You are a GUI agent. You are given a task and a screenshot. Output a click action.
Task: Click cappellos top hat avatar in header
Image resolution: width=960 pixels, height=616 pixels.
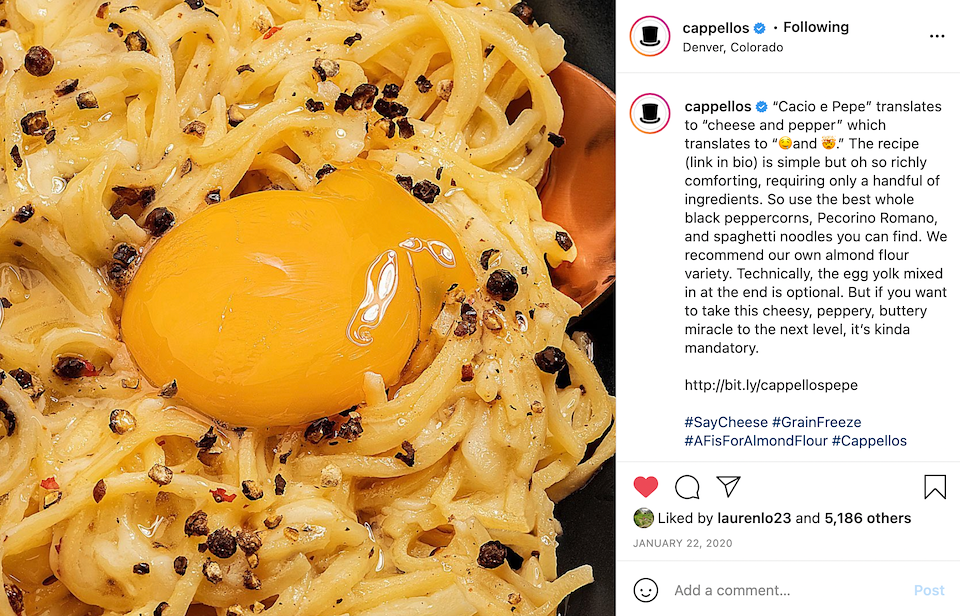pos(650,36)
